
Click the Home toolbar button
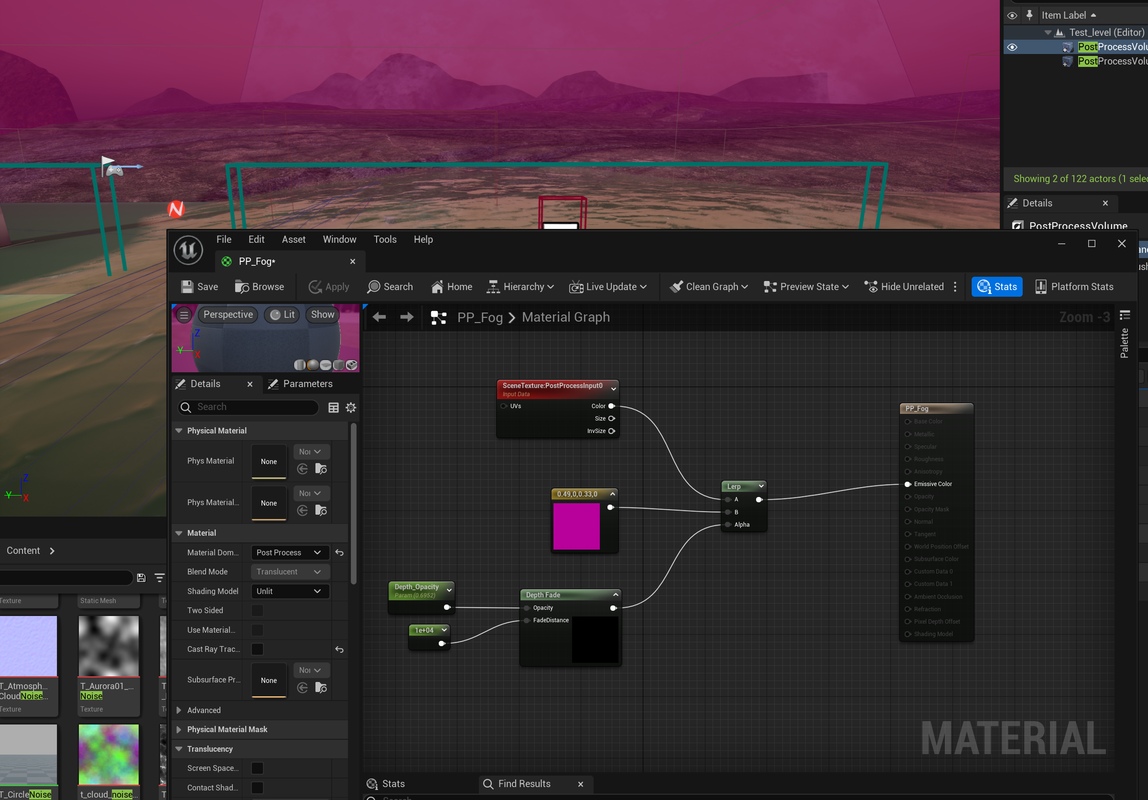point(452,287)
